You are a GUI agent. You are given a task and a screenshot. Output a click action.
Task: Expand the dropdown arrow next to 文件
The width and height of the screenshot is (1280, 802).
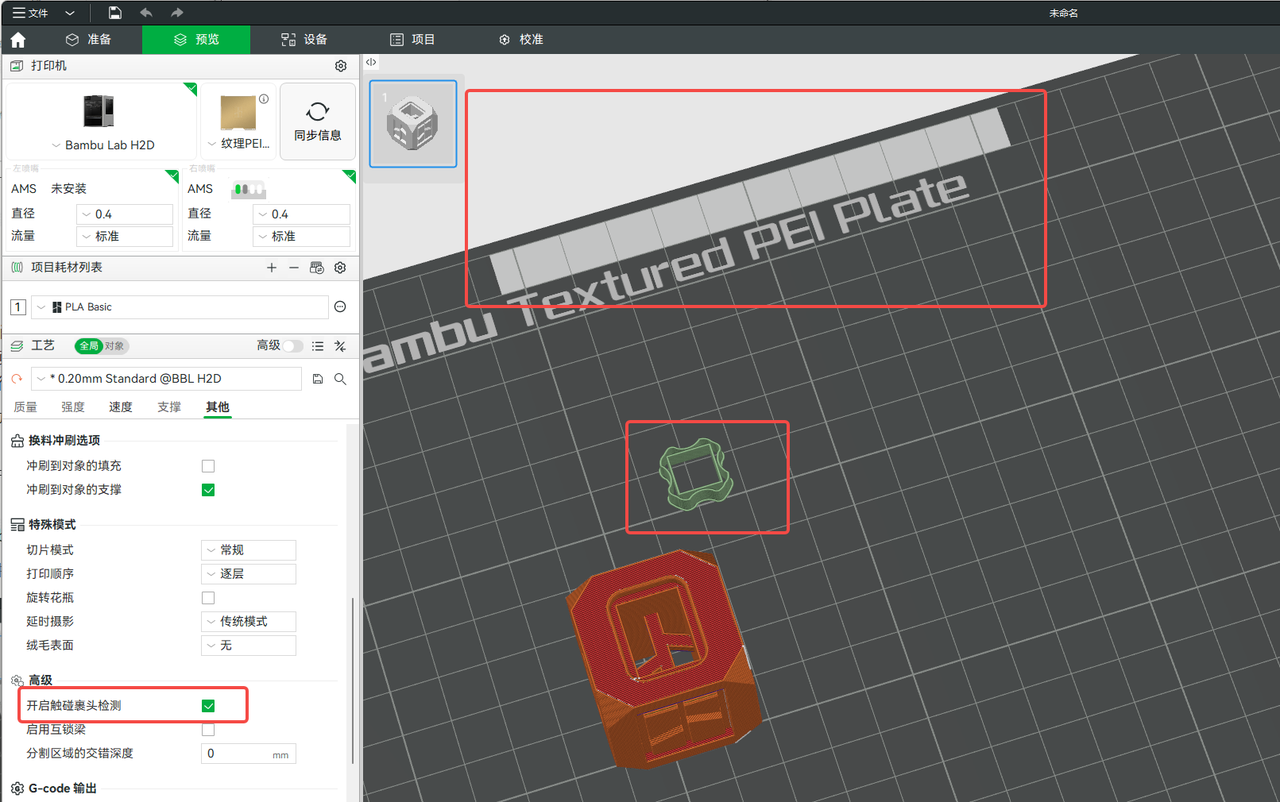point(69,13)
